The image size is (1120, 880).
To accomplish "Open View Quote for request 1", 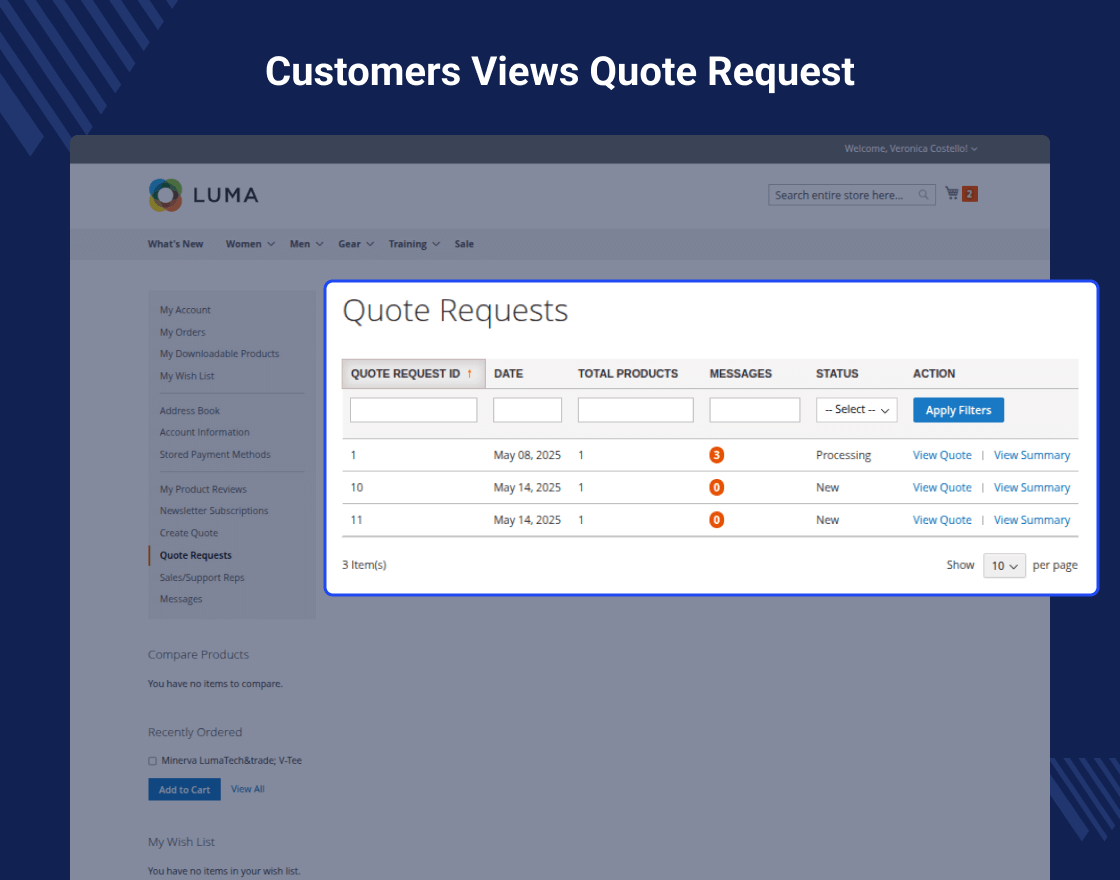I will pyautogui.click(x=942, y=455).
